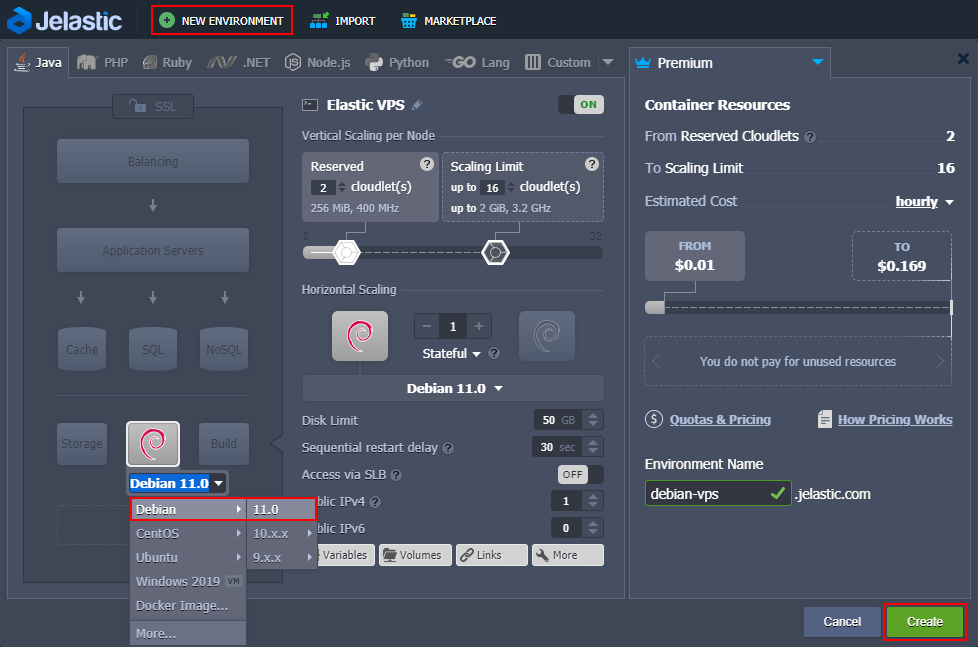978x647 pixels.
Task: Show help for Access via SLB
Action: tap(395, 475)
